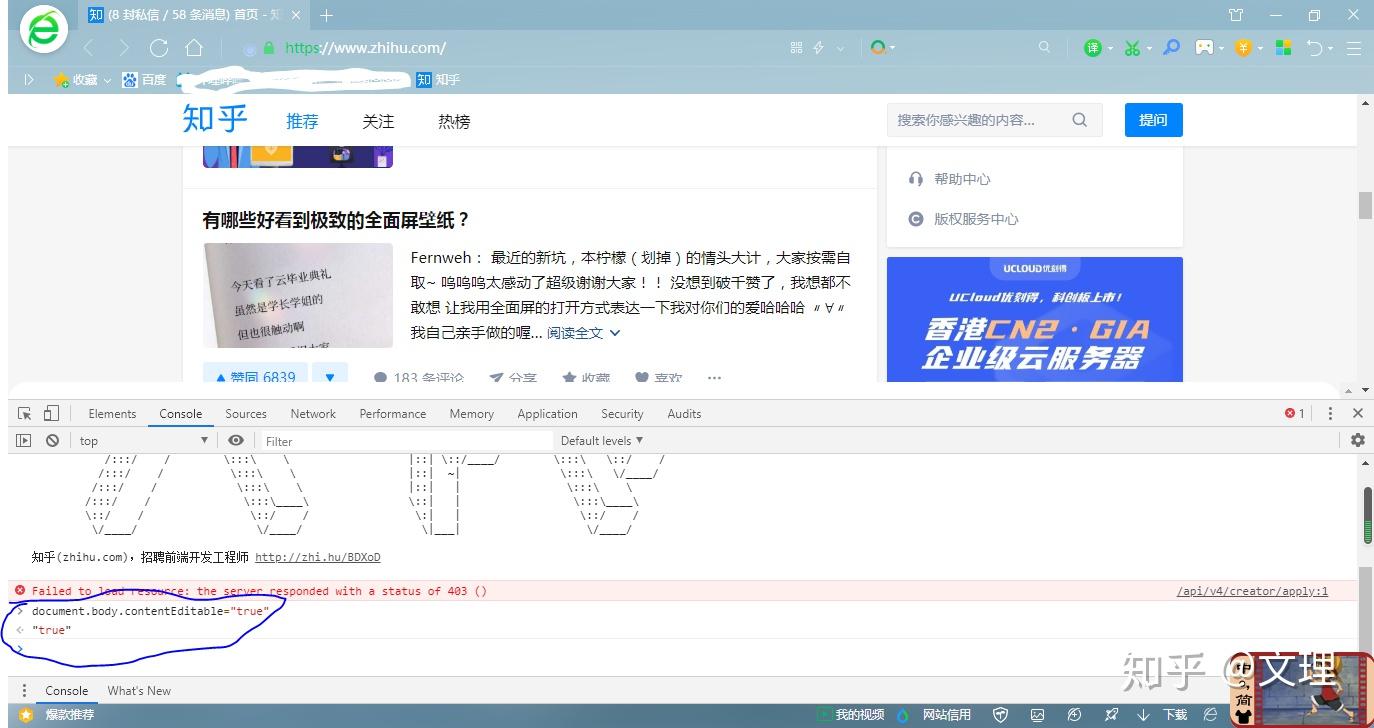Select the DevTools inspect element icon

coord(25,413)
